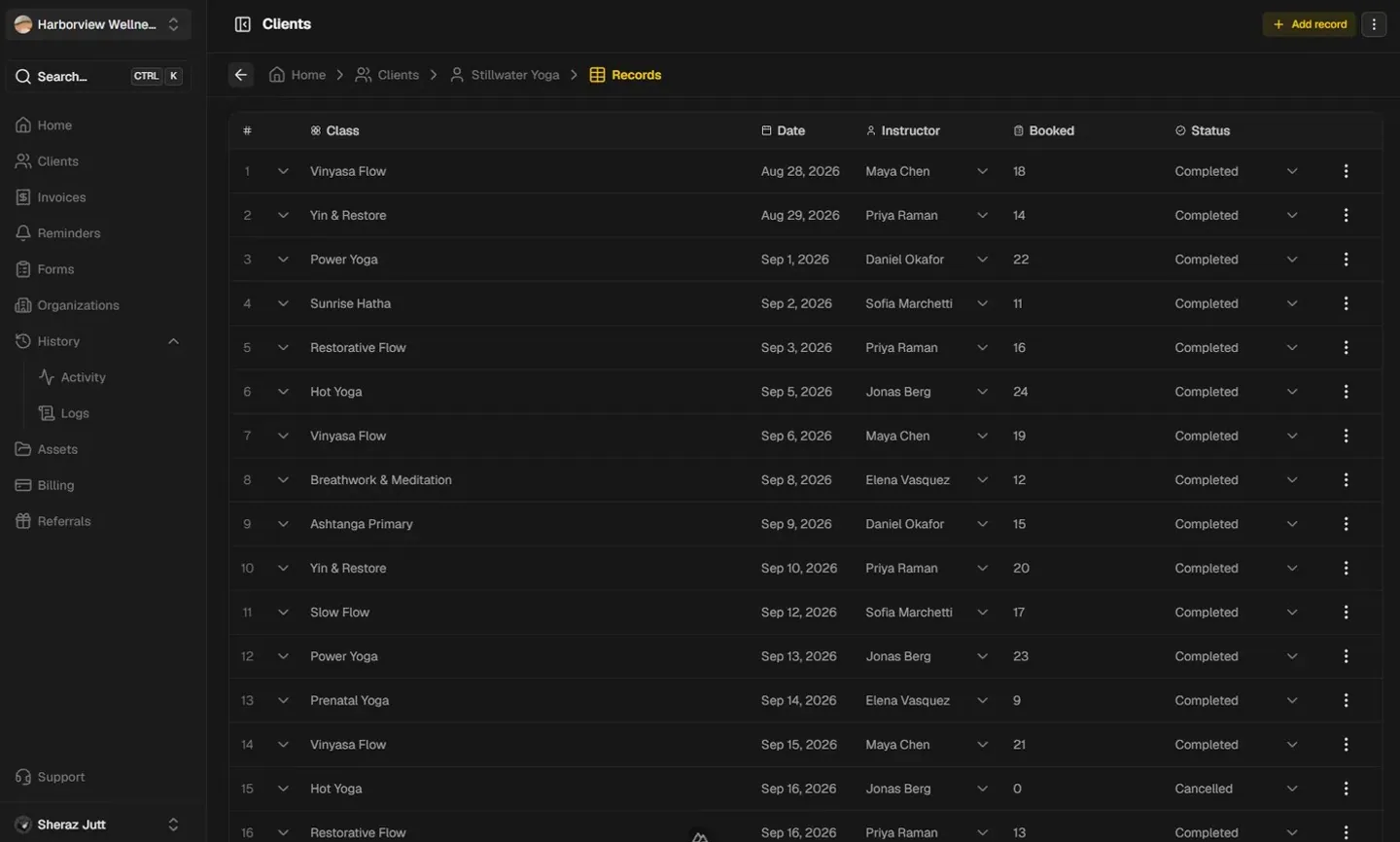The width and height of the screenshot is (1400, 842).
Task: Expand row 1 Vinyasa Flow details chevron
Action: [x=283, y=171]
